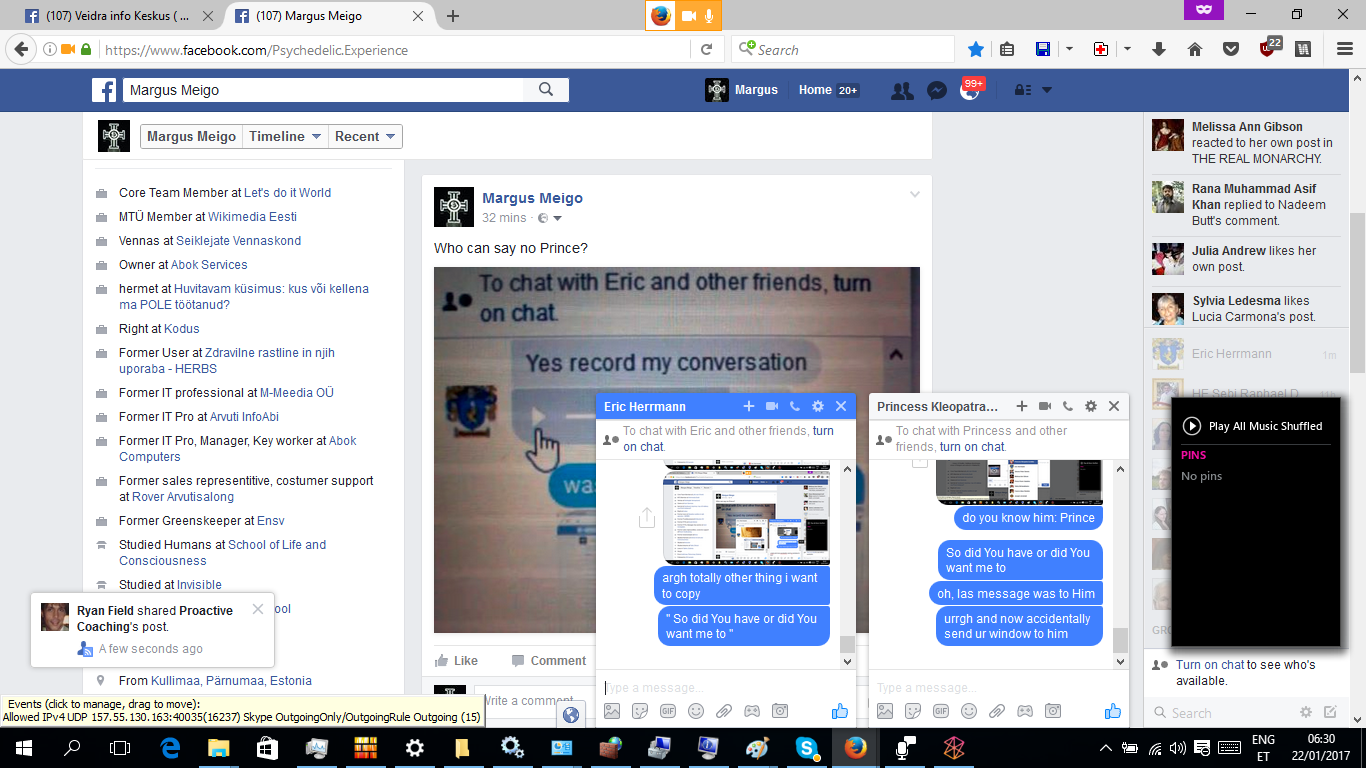Attach a file in Eric Herrmann chat
Viewport: 1366px width, 768px height.
[724, 711]
